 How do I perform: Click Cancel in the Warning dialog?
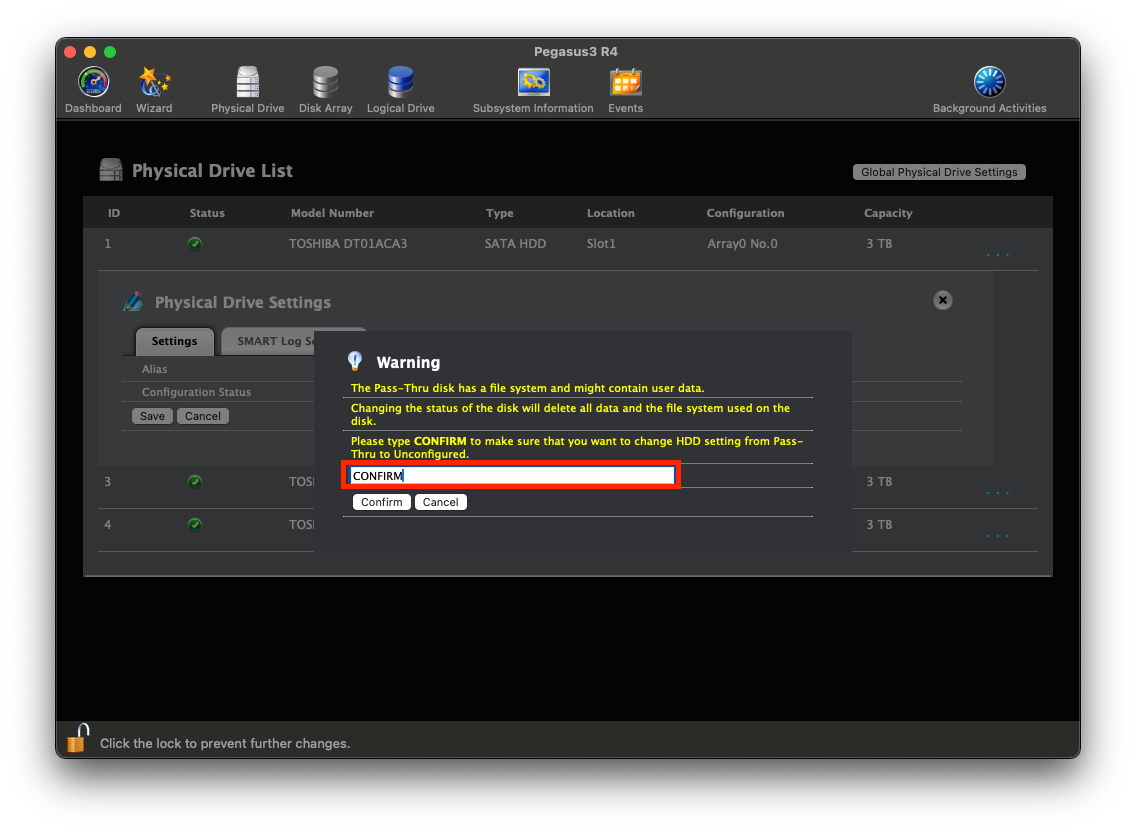440,502
